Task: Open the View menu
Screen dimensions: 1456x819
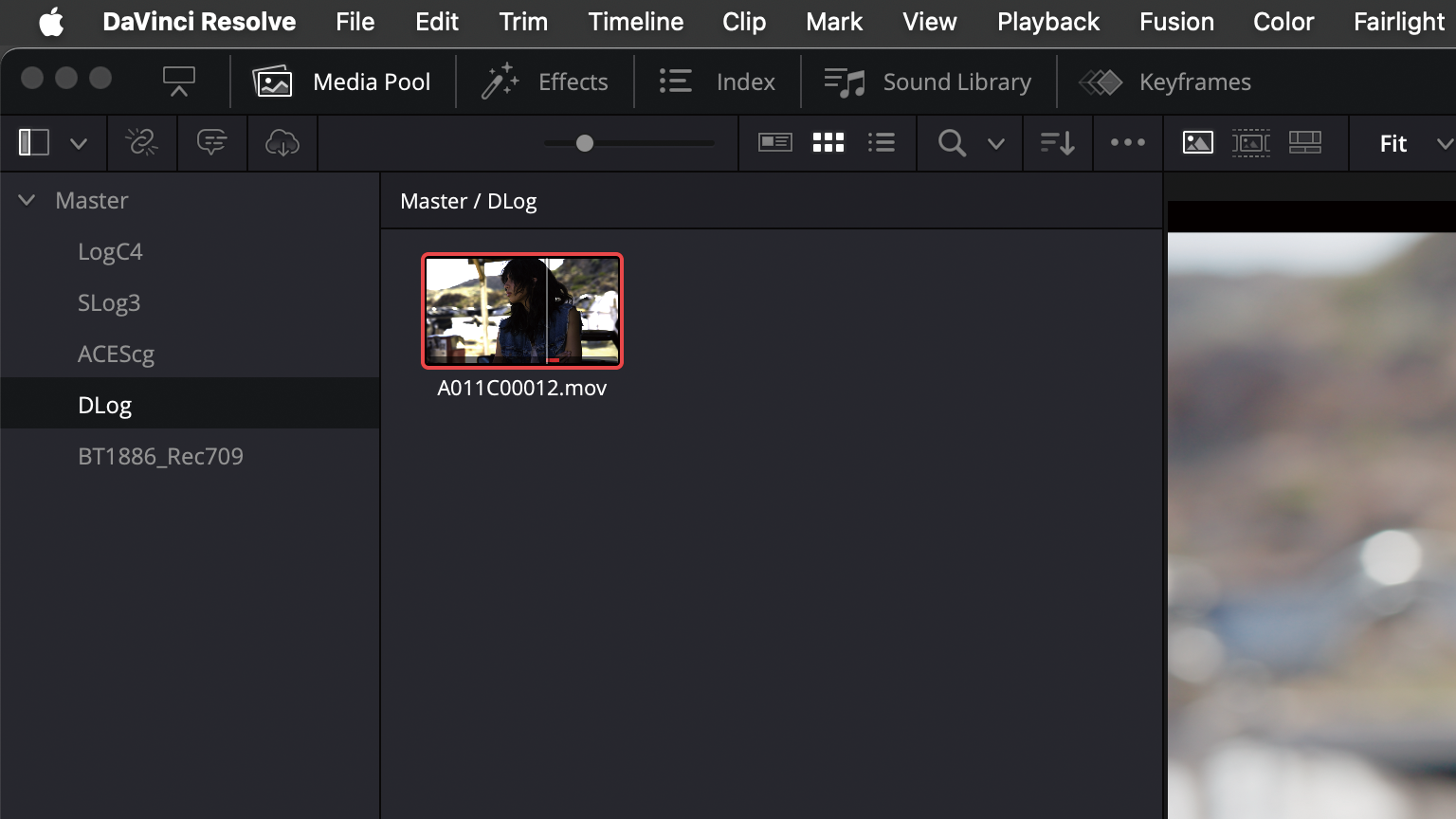Action: [x=930, y=21]
